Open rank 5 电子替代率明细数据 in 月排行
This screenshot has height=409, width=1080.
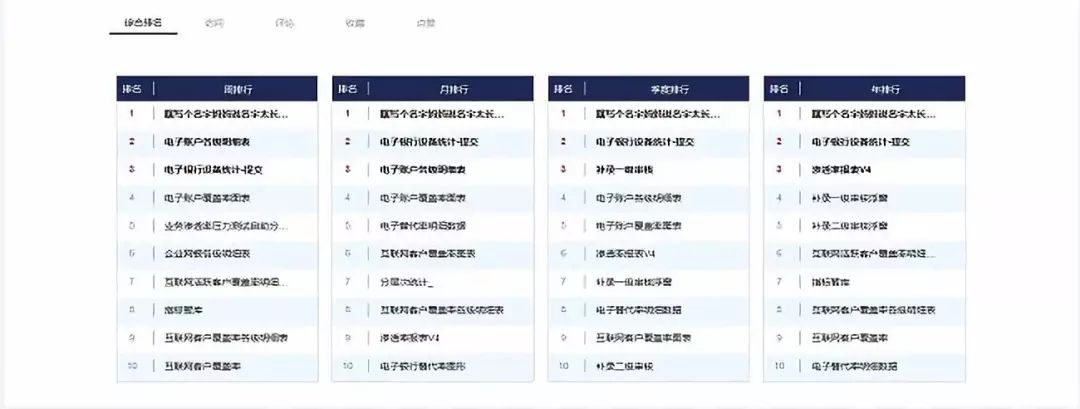(423, 226)
